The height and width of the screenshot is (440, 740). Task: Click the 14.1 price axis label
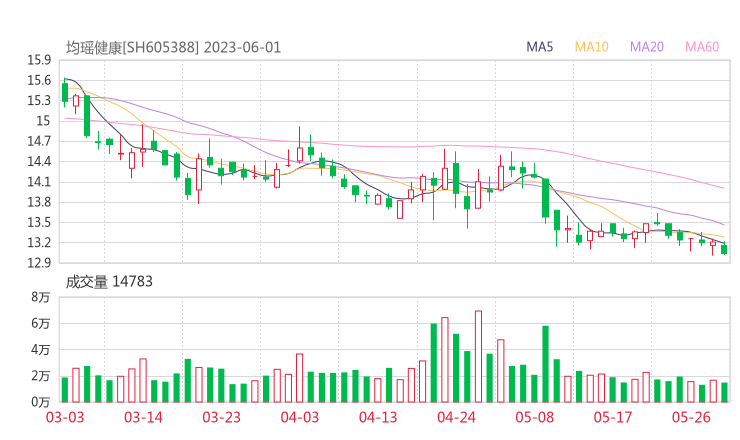[x=39, y=182]
